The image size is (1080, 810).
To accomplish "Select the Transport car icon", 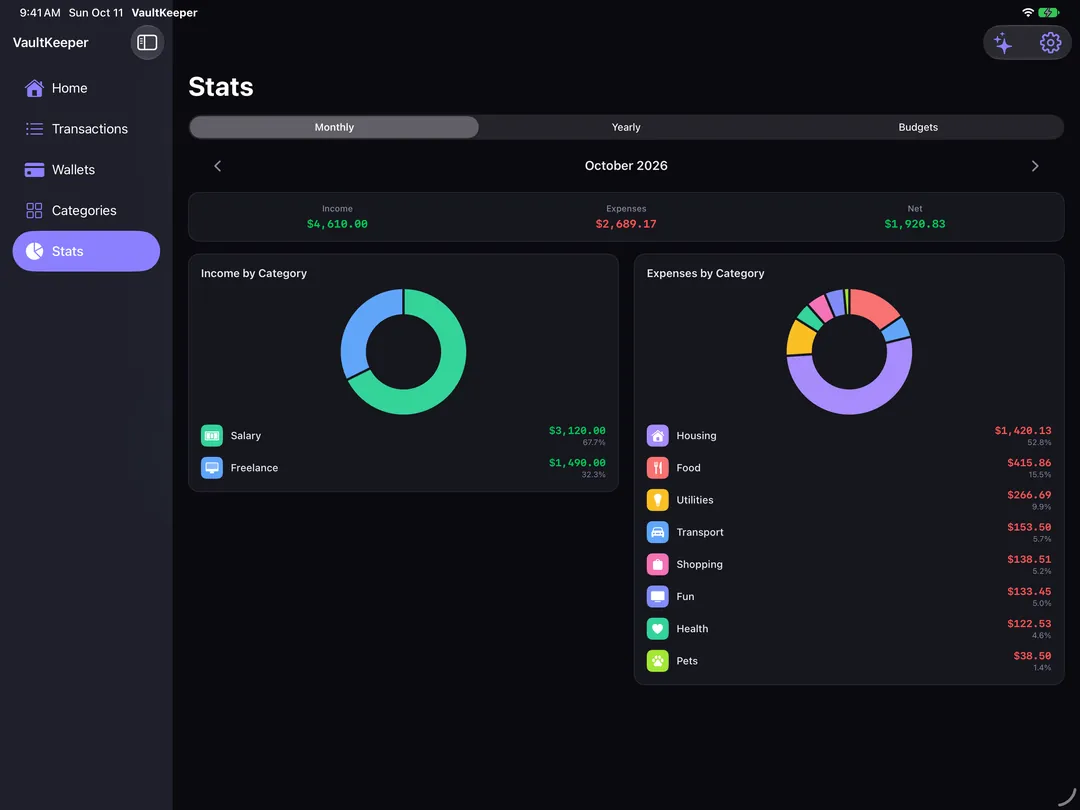I will click(657, 532).
